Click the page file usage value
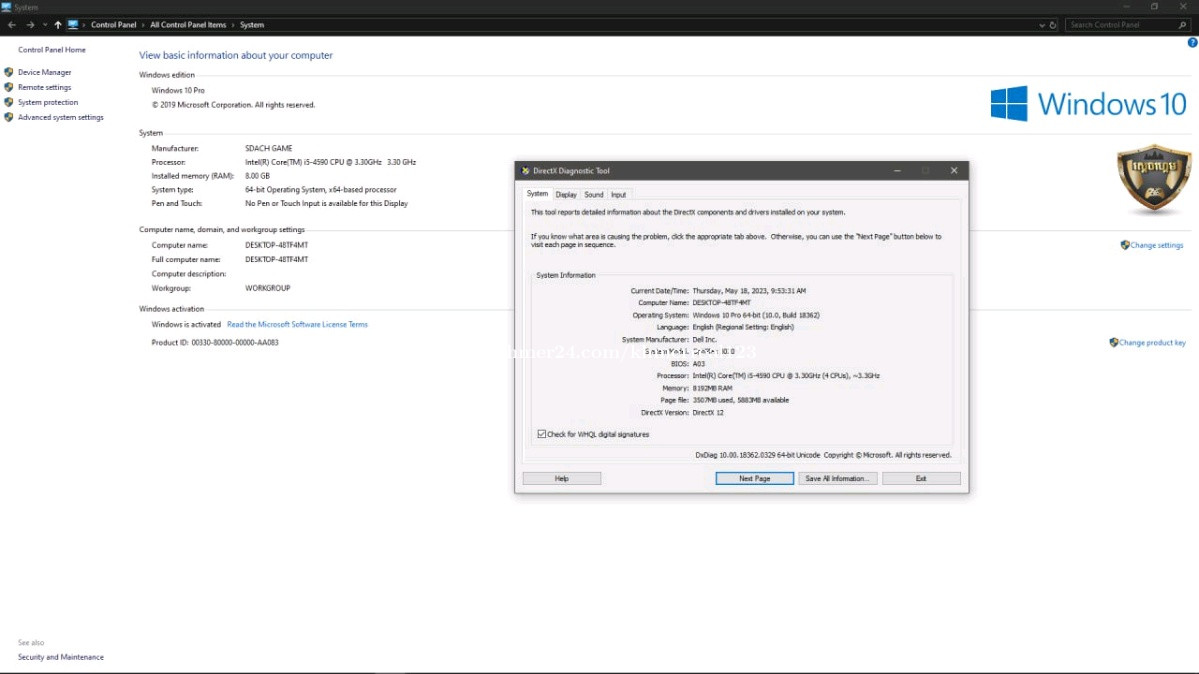 point(740,400)
